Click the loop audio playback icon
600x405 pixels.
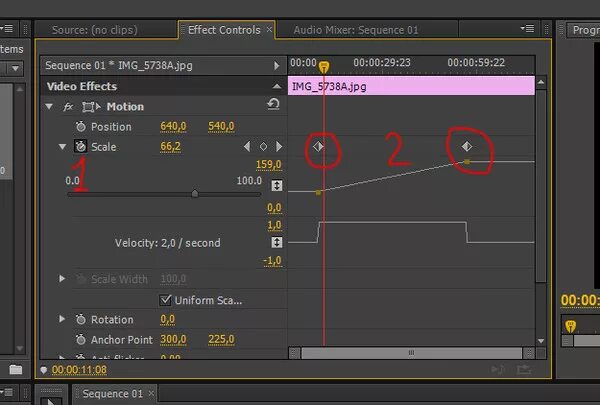[x=498, y=369]
